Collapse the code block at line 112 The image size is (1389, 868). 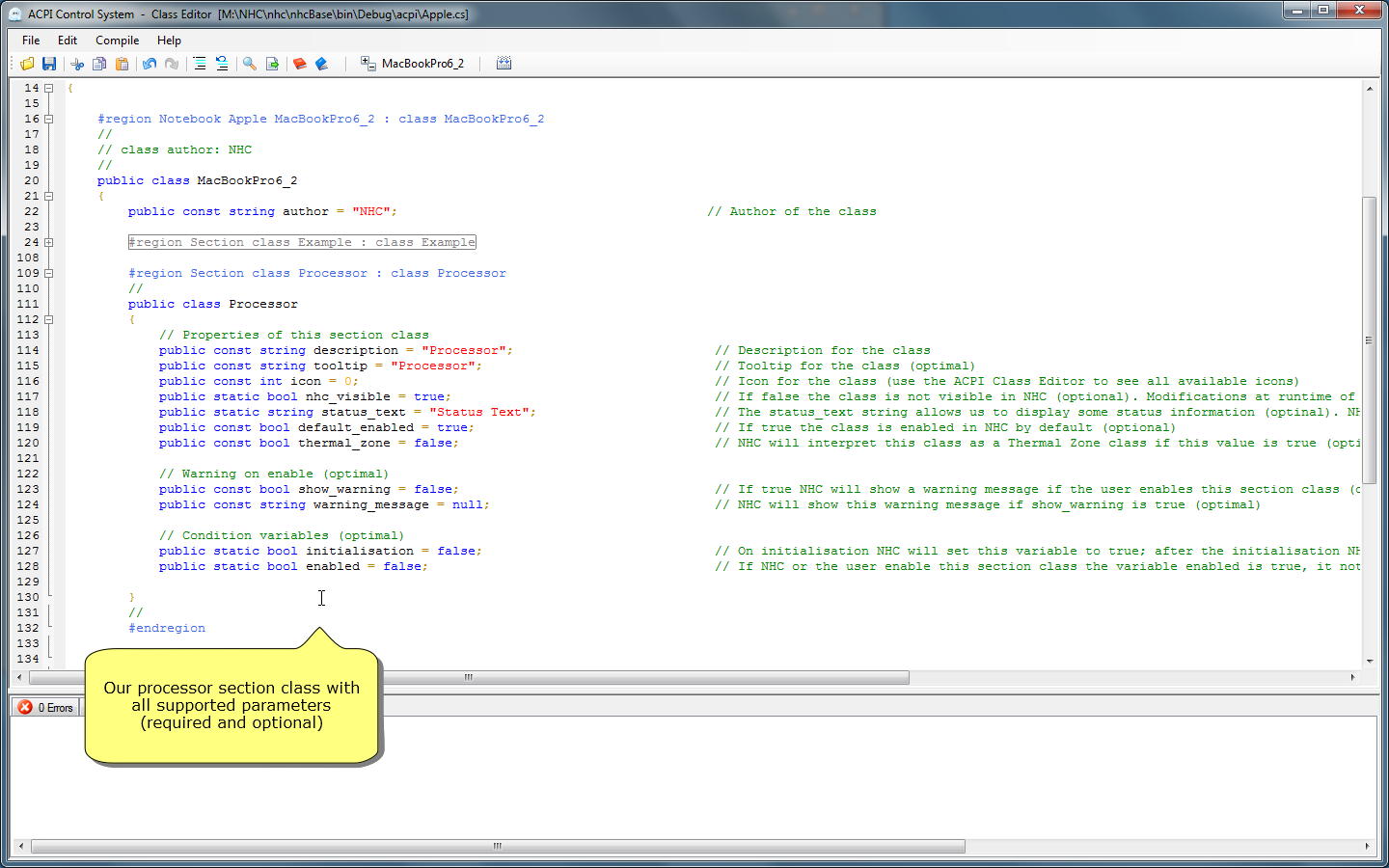[48, 319]
